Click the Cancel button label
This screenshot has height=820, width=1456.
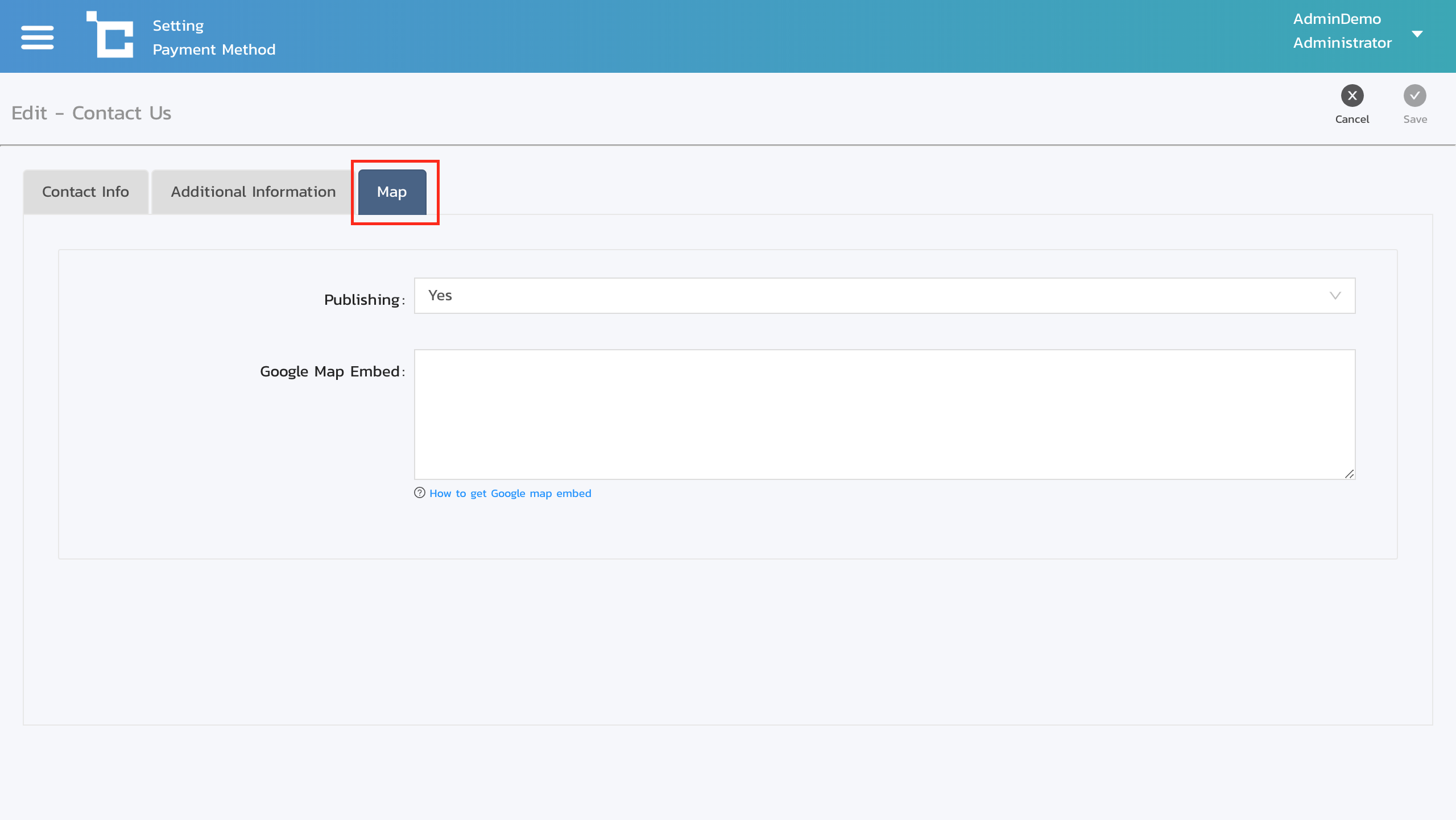1352,119
